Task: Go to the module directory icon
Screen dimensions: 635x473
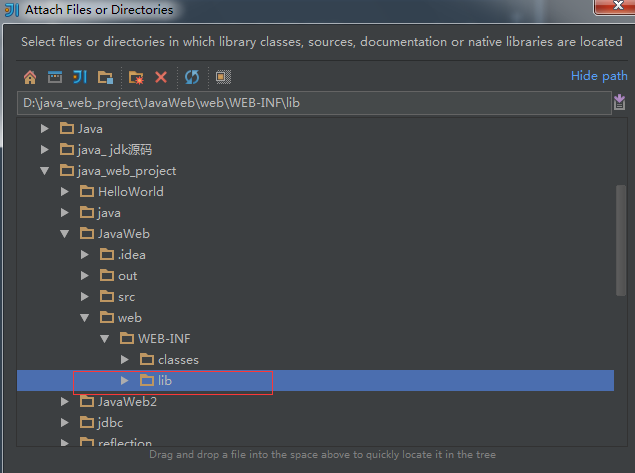Action: point(105,77)
